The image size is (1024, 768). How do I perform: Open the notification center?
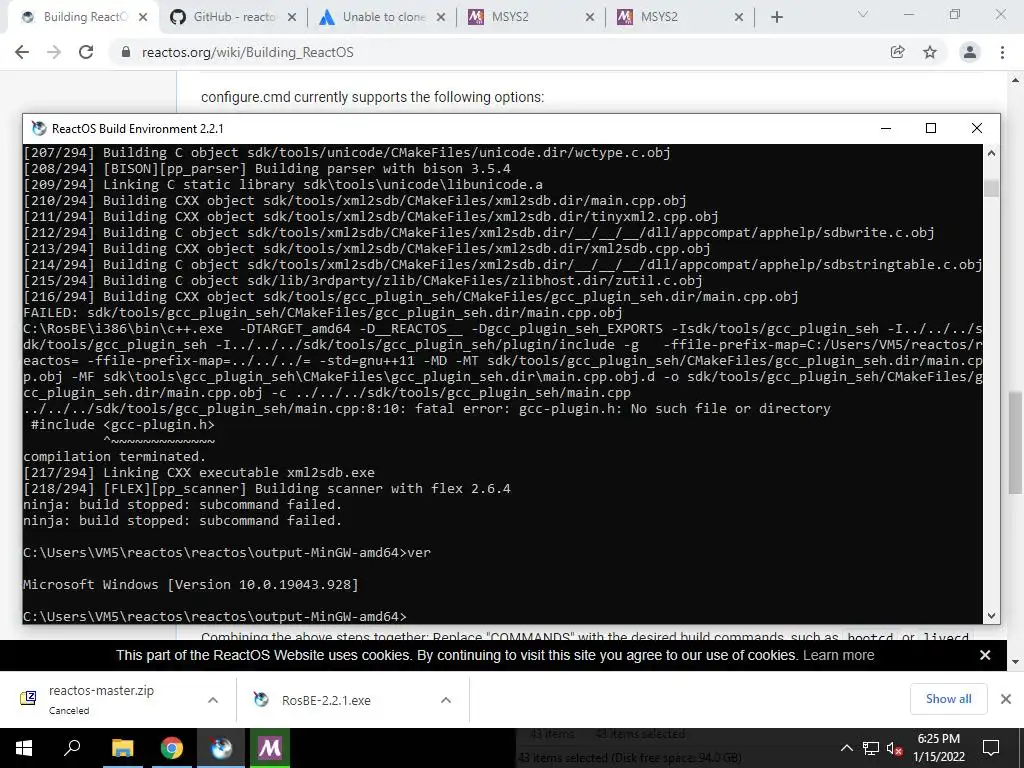coord(991,748)
